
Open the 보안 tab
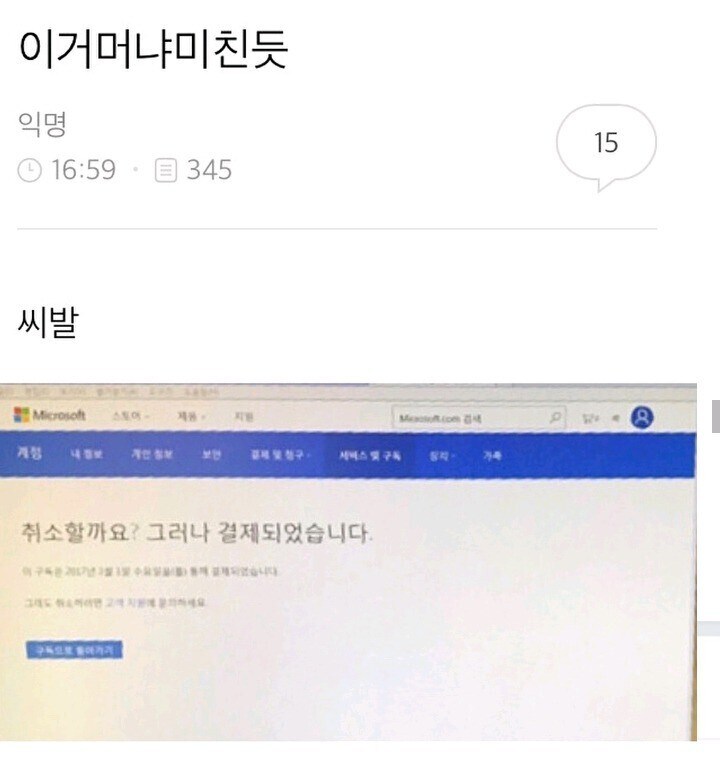211,454
